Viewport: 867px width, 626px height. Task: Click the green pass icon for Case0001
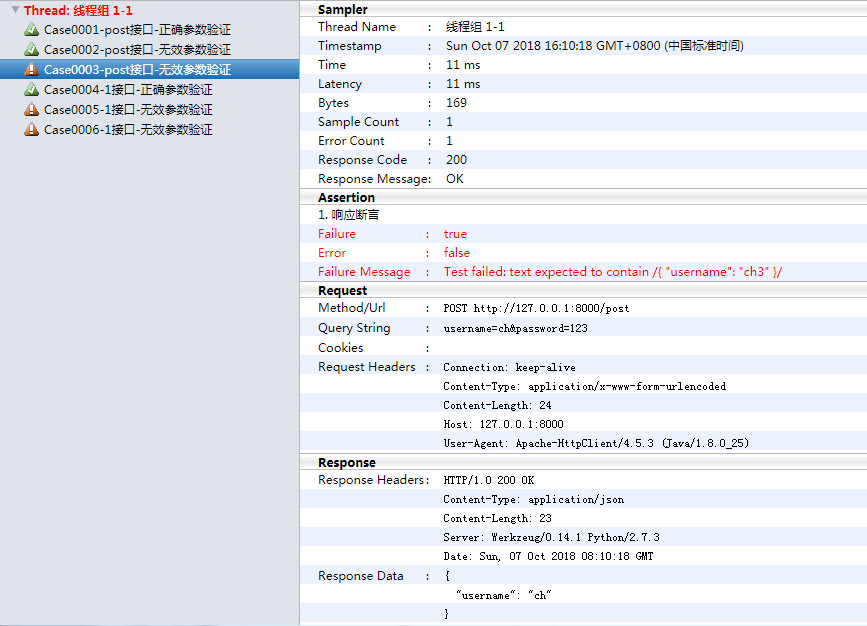pos(32,29)
